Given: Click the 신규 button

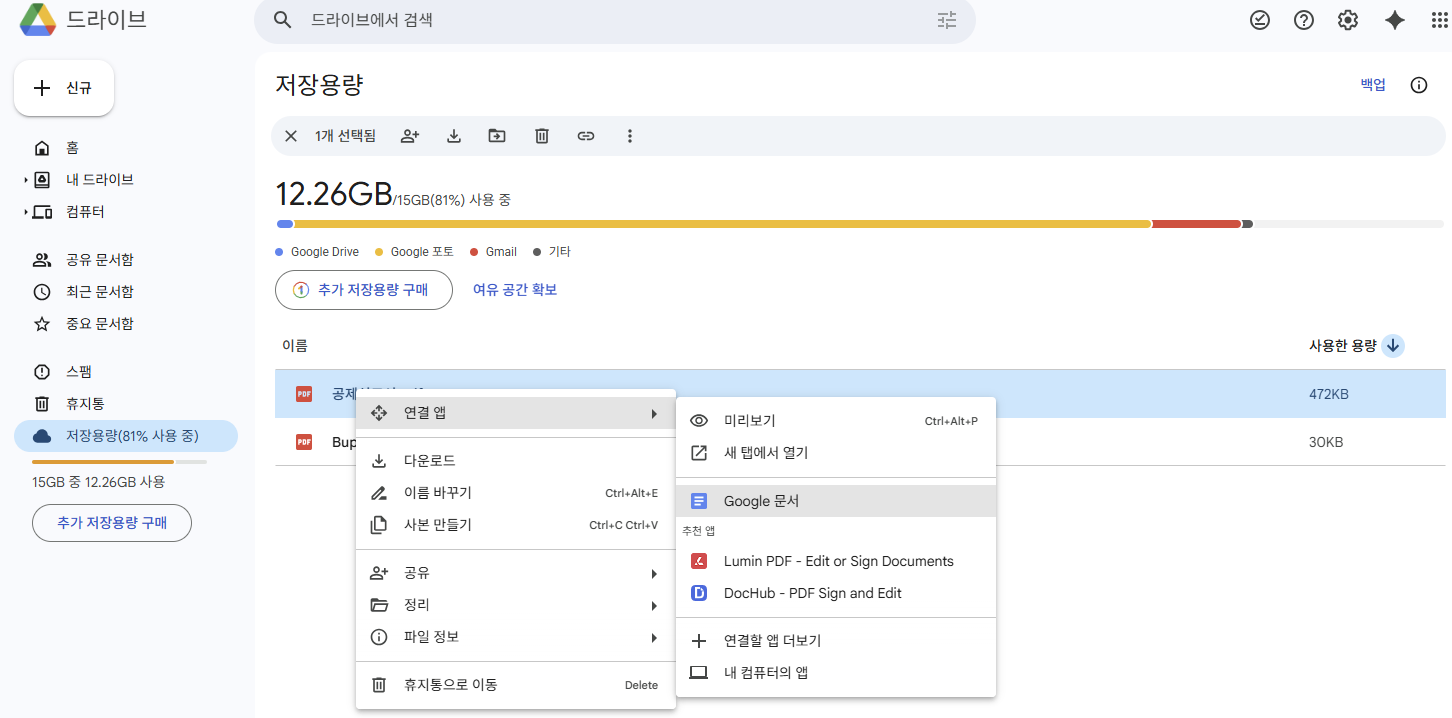Looking at the screenshot, I should 63,88.
